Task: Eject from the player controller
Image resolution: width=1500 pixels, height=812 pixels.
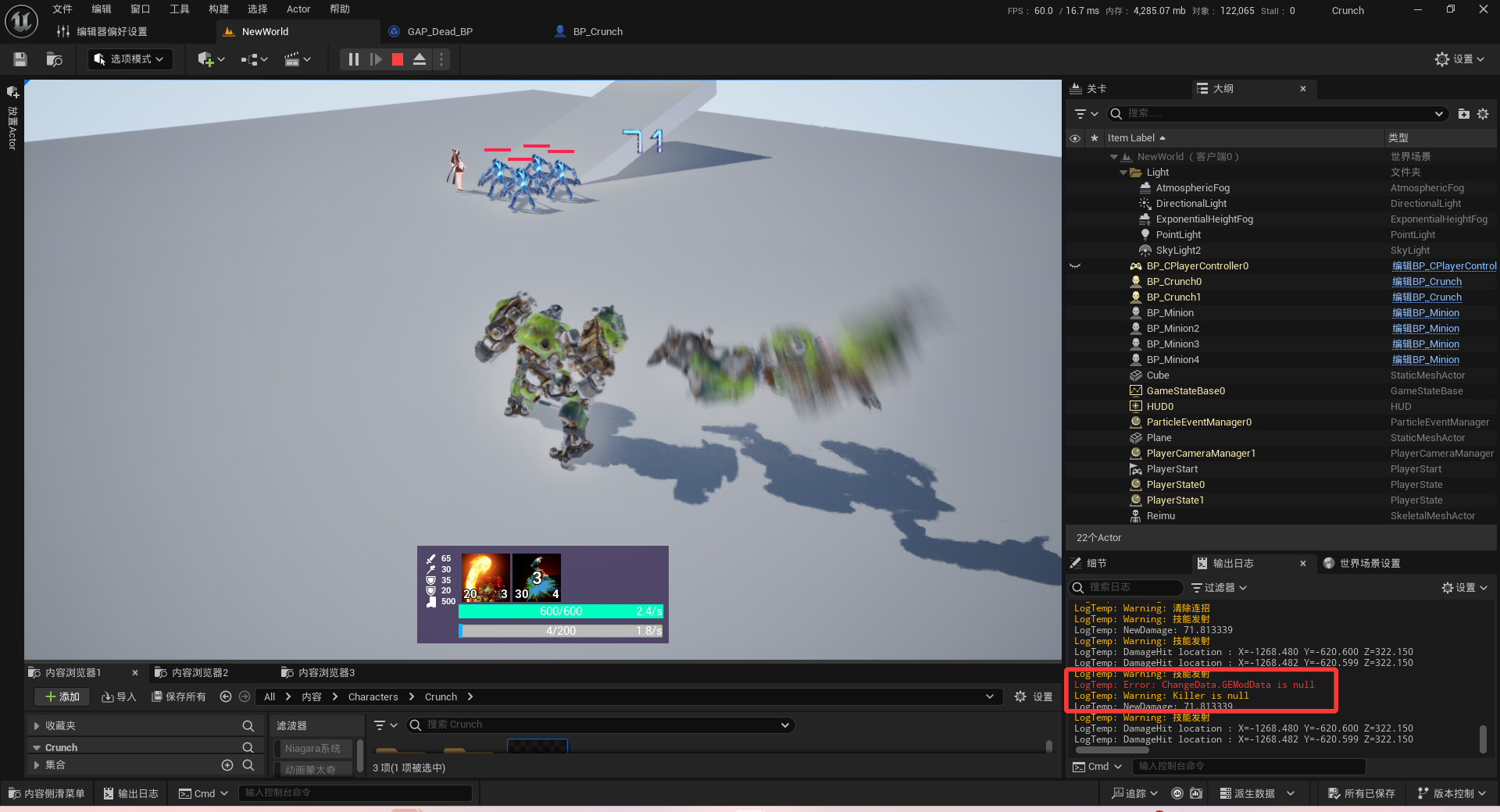Action: pyautogui.click(x=420, y=59)
